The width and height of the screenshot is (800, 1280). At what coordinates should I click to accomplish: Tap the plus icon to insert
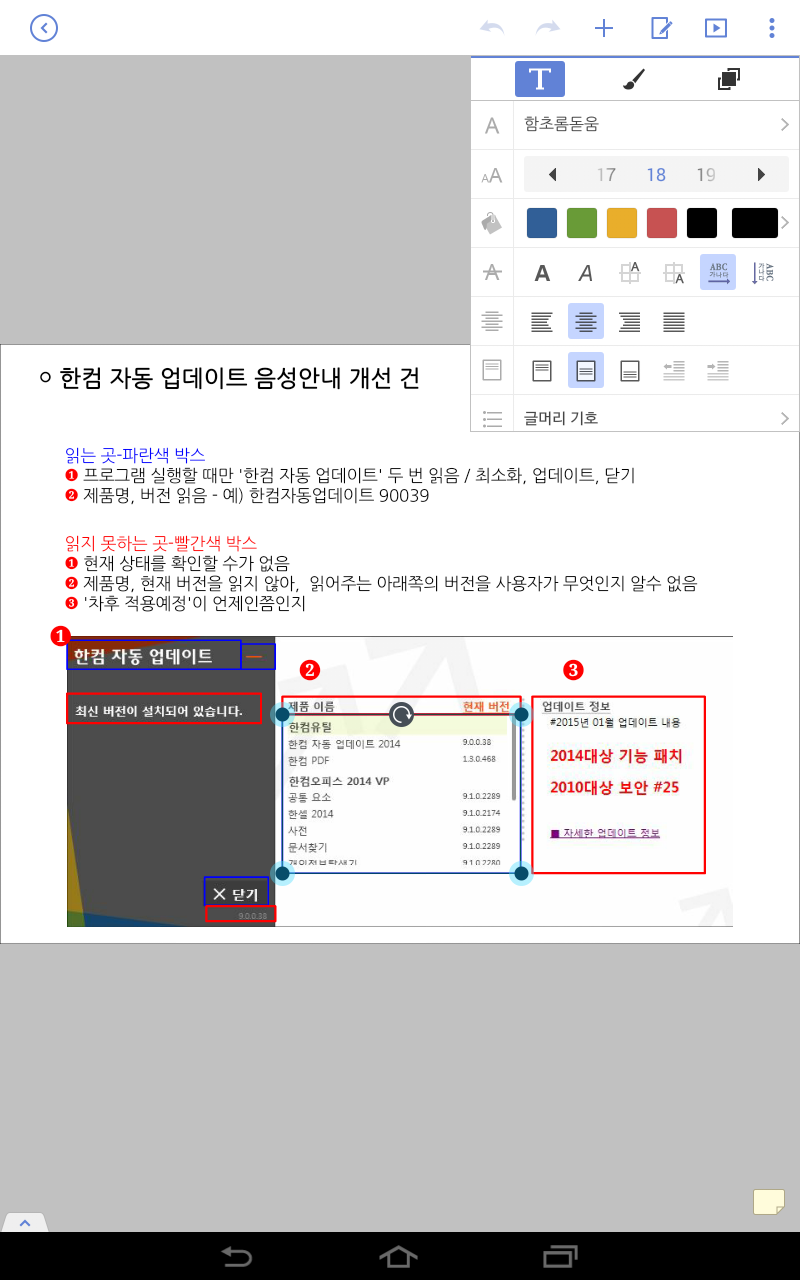click(604, 28)
